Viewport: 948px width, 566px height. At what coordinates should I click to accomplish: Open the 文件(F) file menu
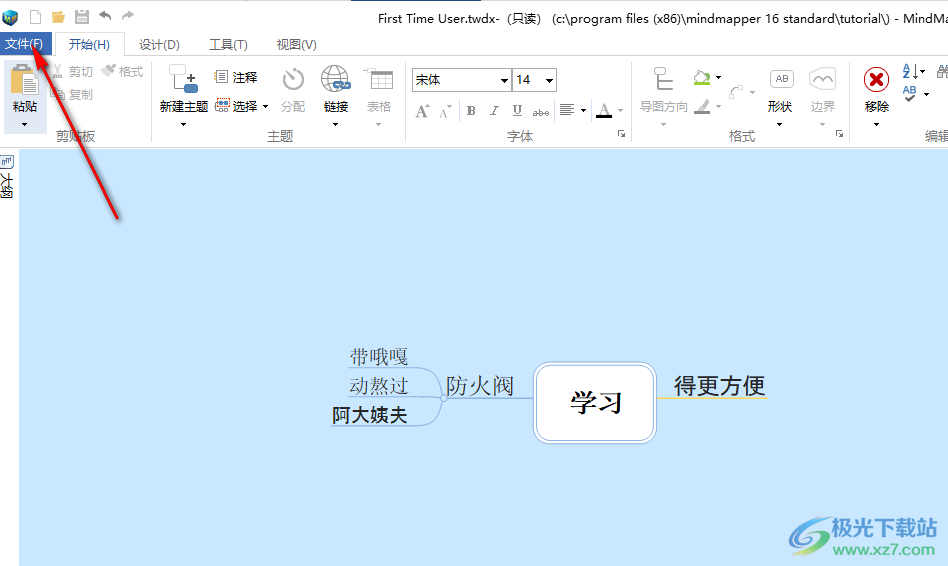(25, 44)
